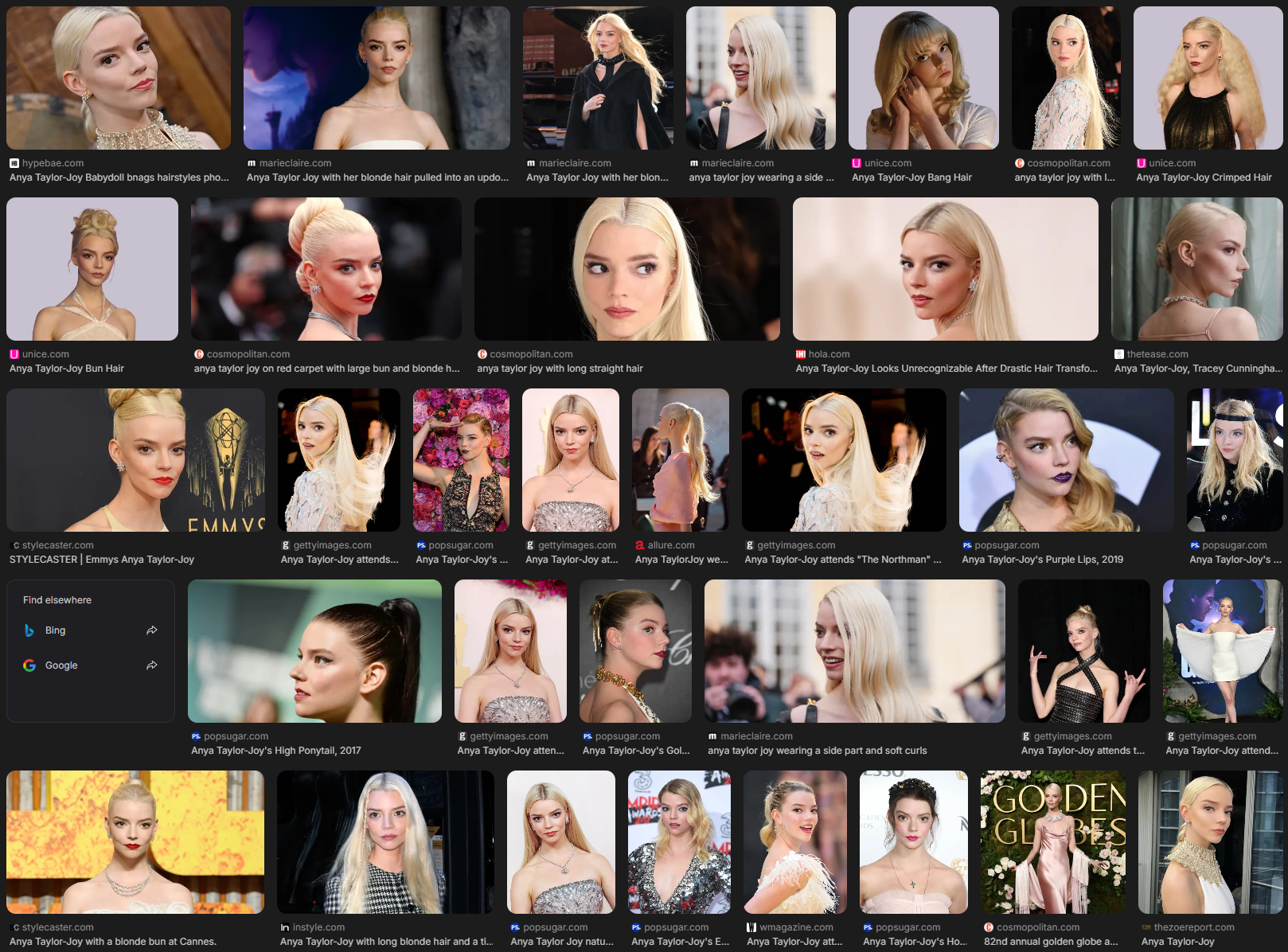The width and height of the screenshot is (1288, 952).
Task: Click the share arrow beside Google
Action: 152,665
